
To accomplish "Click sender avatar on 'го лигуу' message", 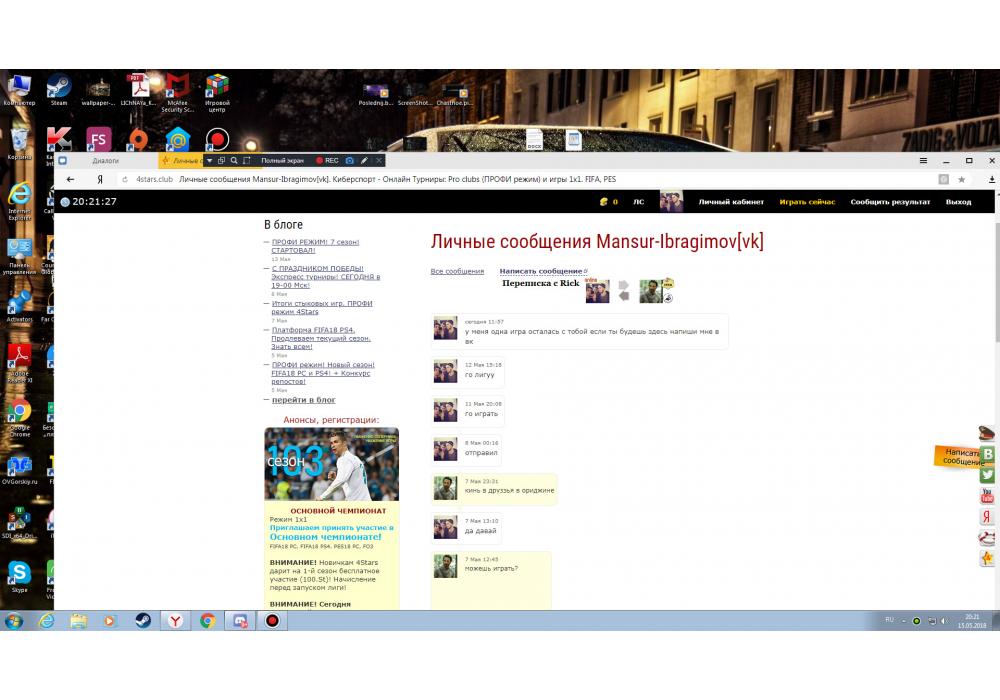I will tap(445, 372).
